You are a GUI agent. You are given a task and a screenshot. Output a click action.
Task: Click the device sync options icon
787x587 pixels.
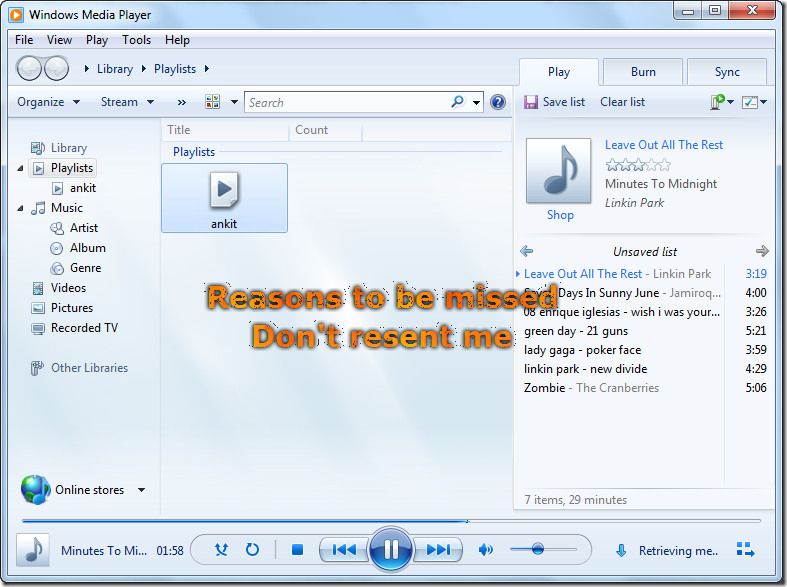(x=718, y=102)
